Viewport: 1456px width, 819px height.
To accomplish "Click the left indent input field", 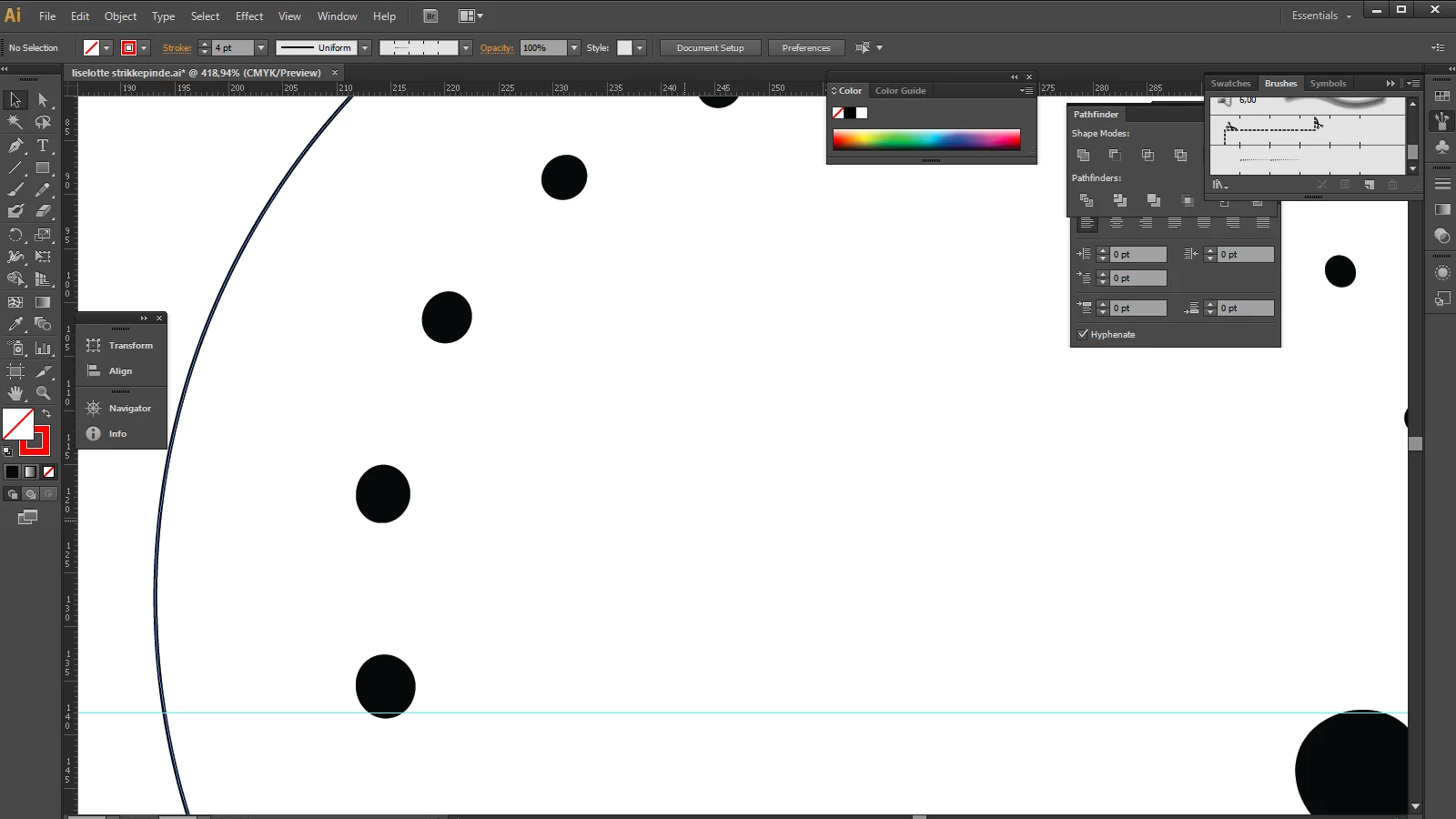I will 1137,255.
